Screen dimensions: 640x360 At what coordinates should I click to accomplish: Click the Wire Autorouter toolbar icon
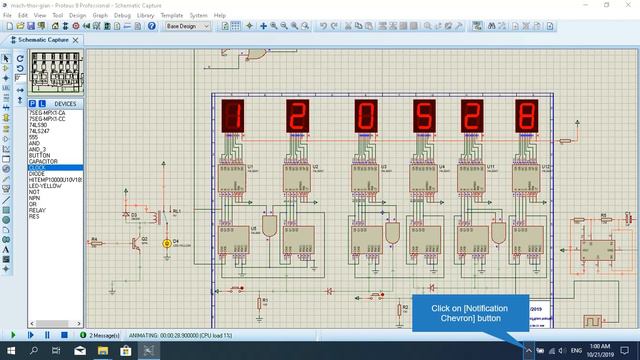click(x=477, y=26)
